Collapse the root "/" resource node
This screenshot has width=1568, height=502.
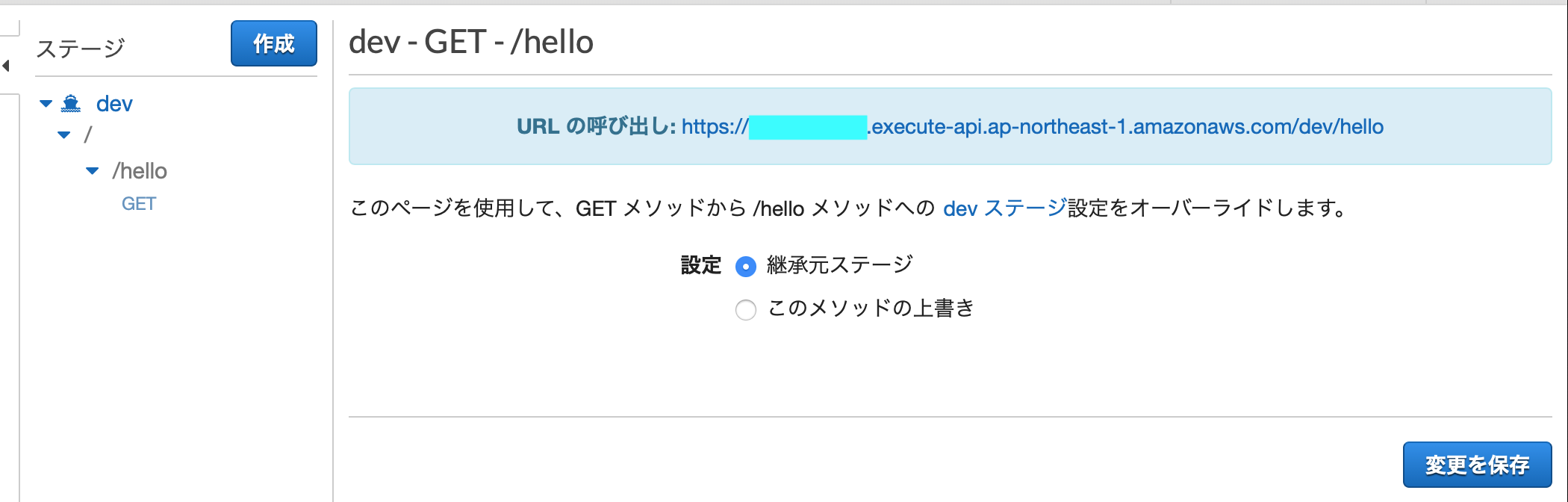(x=62, y=136)
